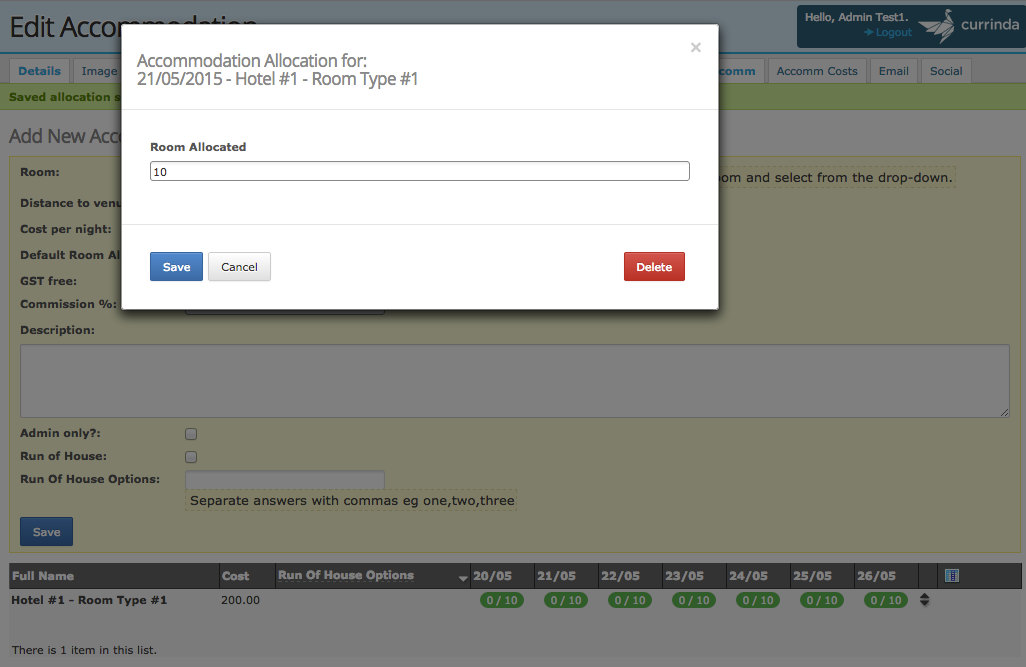Click the 21/05 allocation badge
The width and height of the screenshot is (1026, 667).
coord(566,600)
